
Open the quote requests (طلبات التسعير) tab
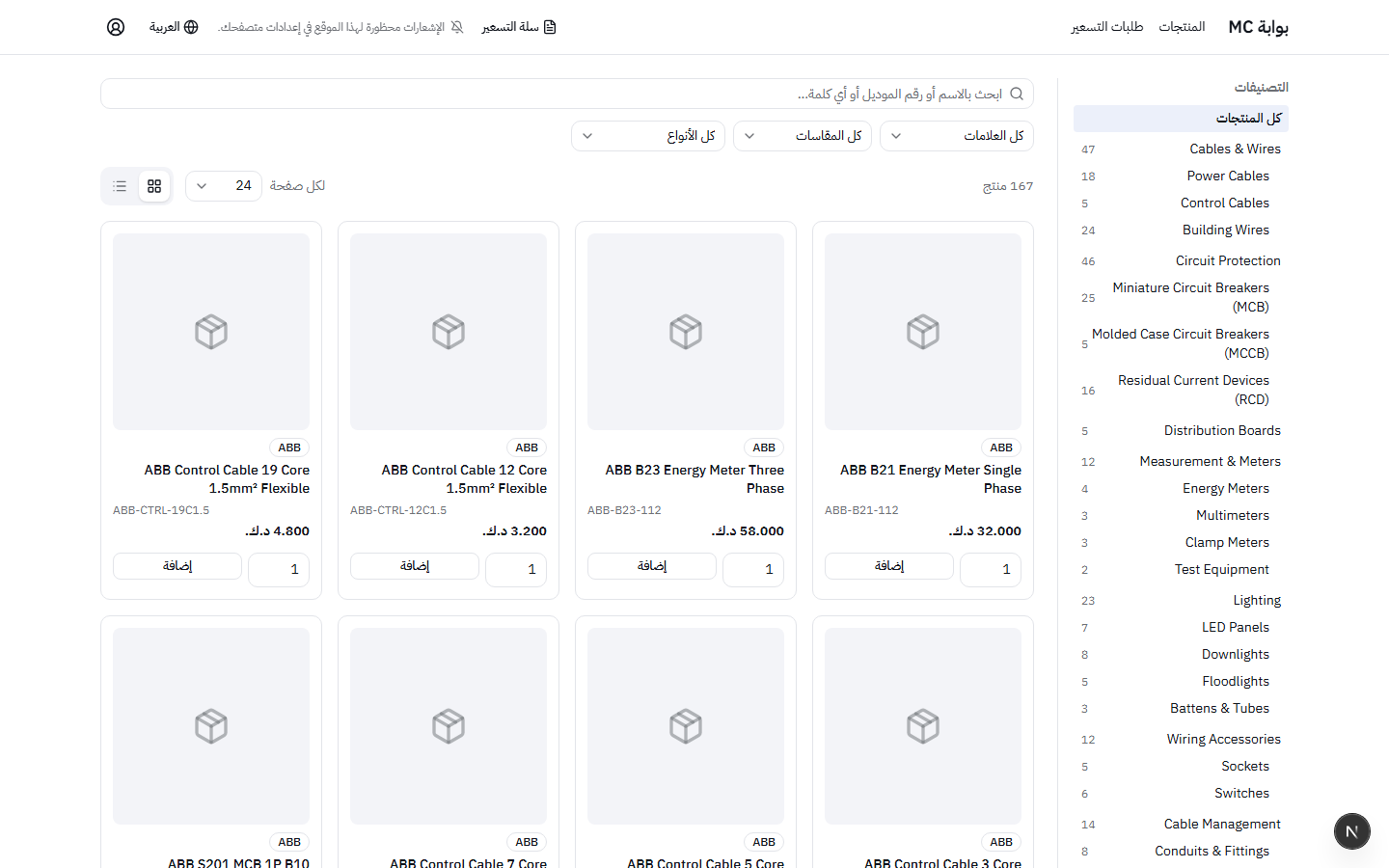coord(1107,27)
